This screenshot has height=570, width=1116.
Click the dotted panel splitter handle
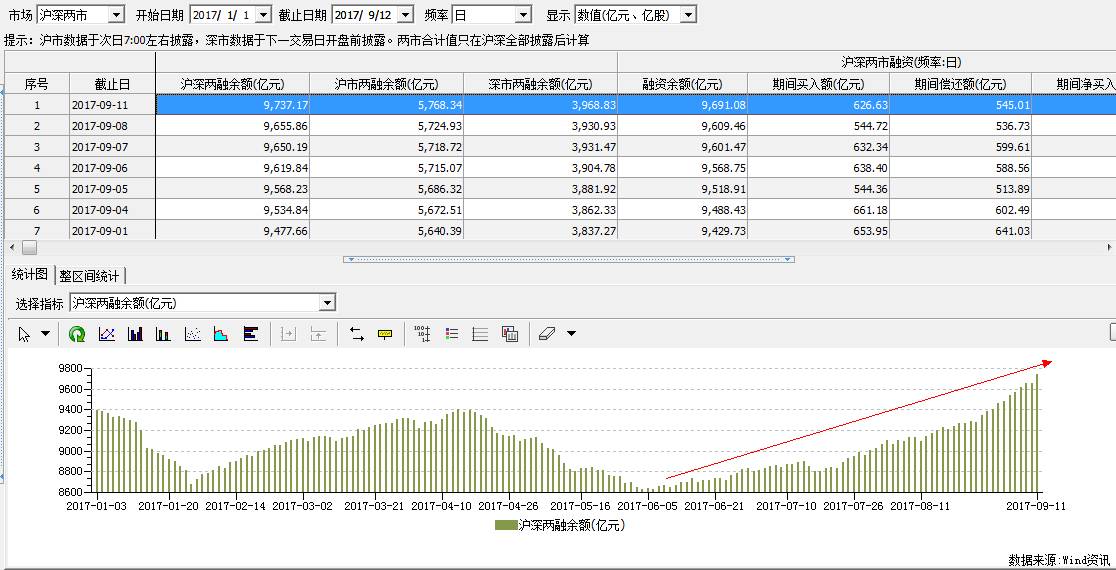[x=569, y=260]
